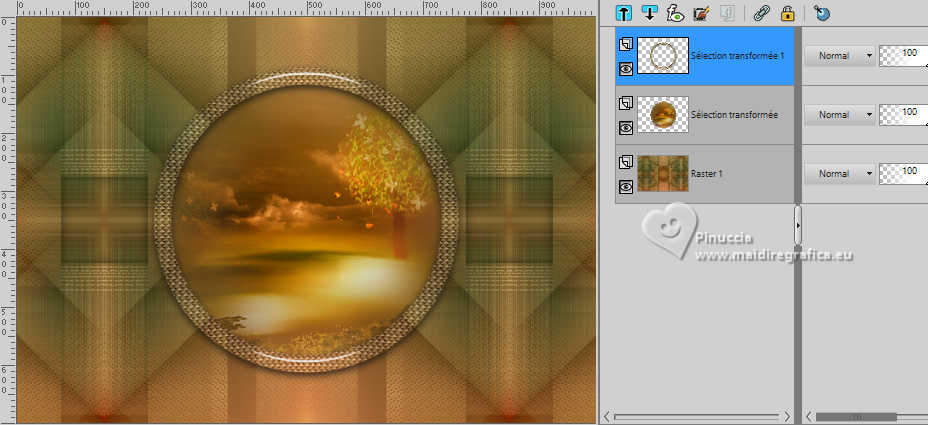Viewport: 928px width, 425px height.
Task: Click the layer up arrow toolbar icon
Action: pos(623,13)
